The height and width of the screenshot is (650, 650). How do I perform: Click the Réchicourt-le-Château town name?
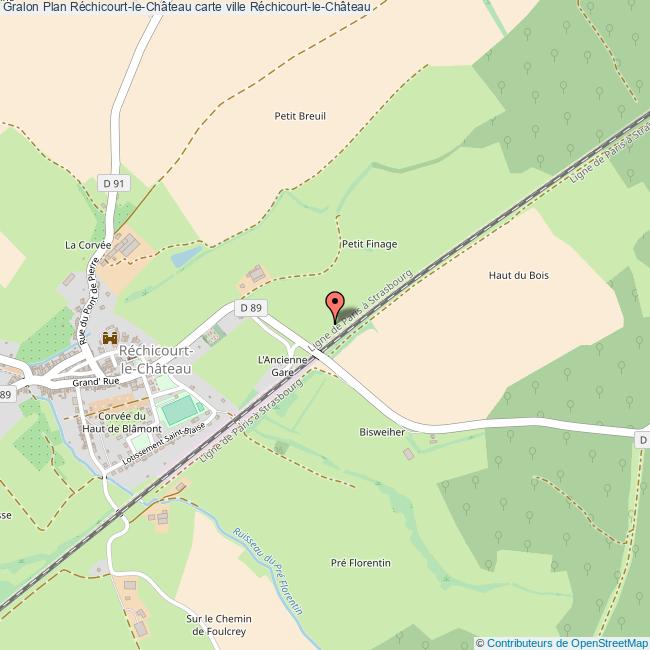[x=155, y=359]
